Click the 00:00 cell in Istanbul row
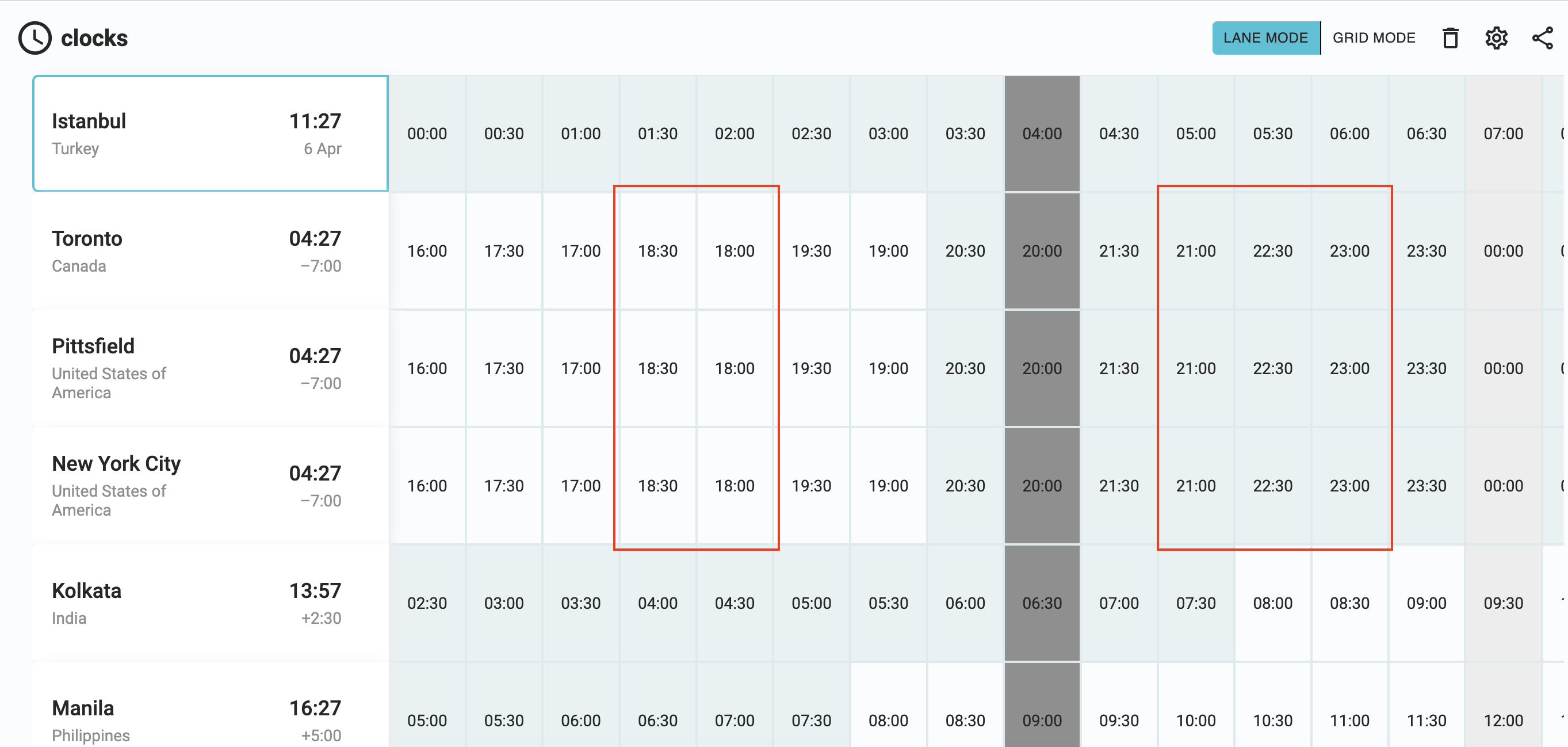 pos(427,133)
